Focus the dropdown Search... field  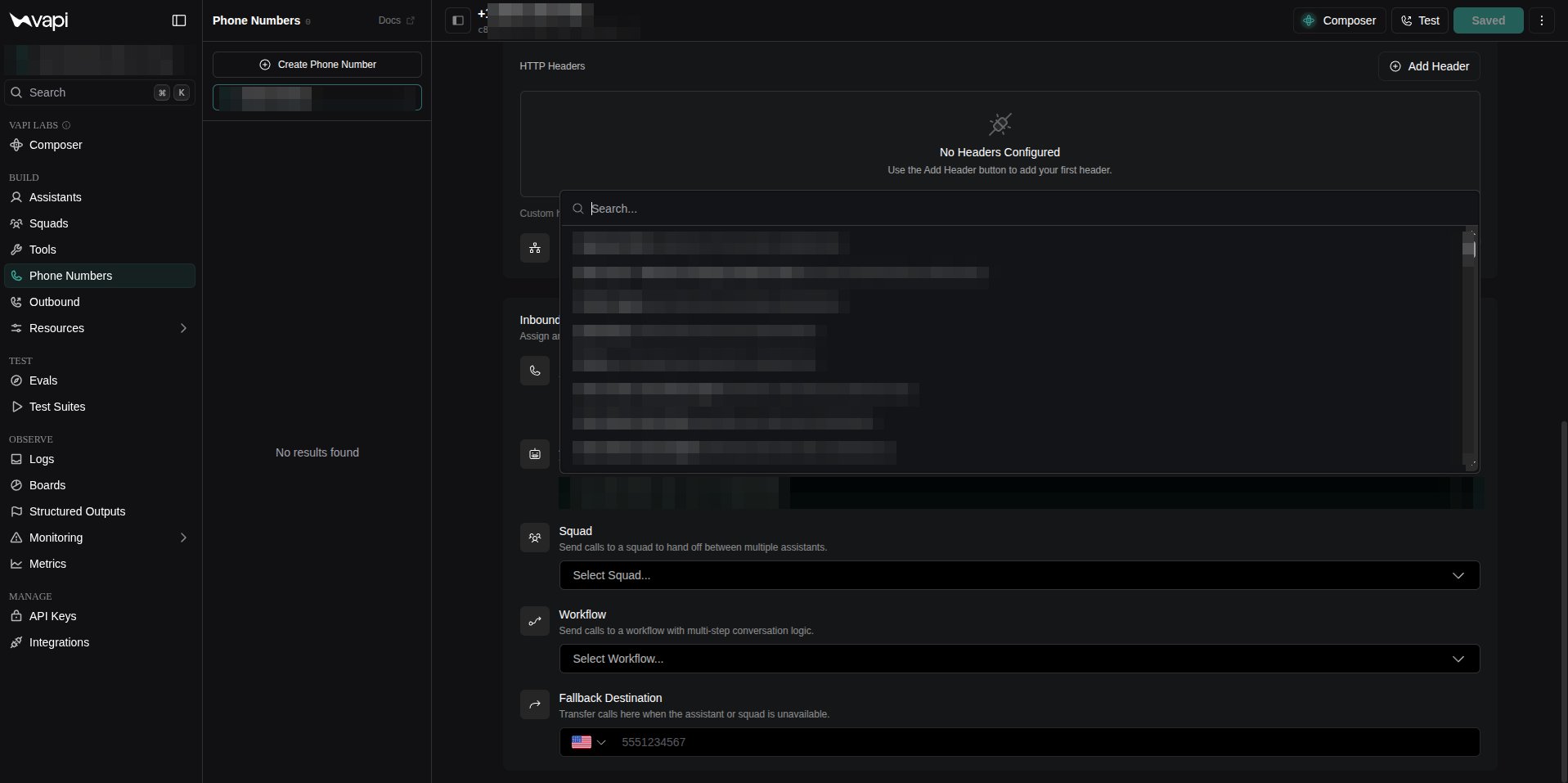coord(1019,209)
